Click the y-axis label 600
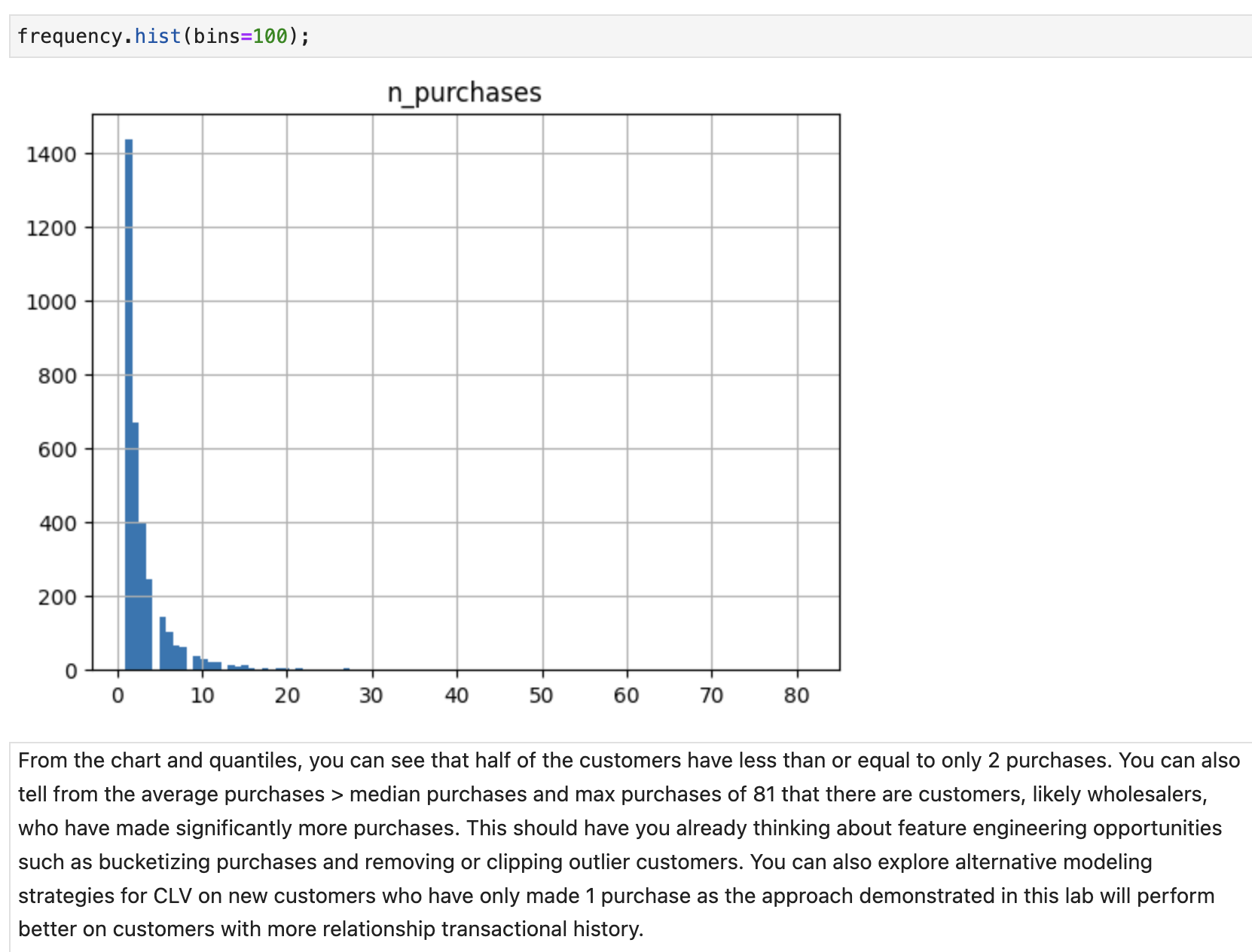The height and width of the screenshot is (952, 1252). click(x=57, y=450)
